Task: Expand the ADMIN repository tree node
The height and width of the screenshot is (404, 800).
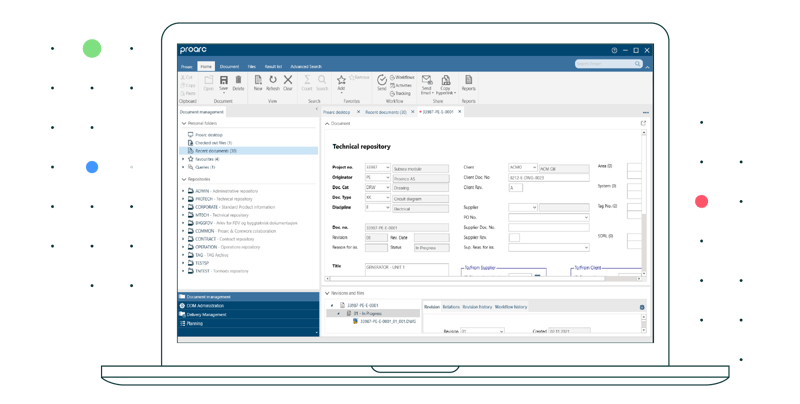Action: click(183, 191)
